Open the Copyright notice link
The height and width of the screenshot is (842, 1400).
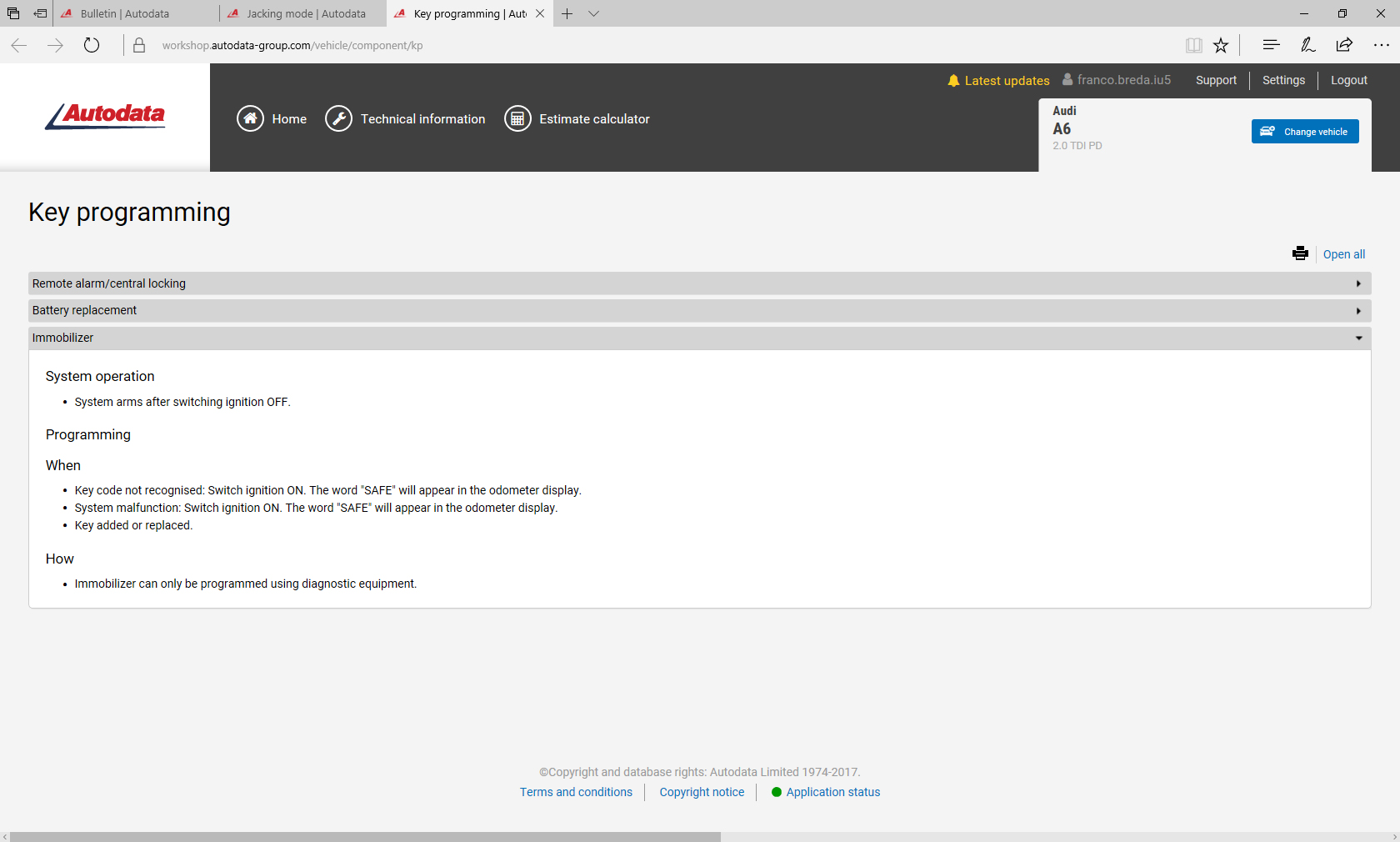pyautogui.click(x=702, y=792)
